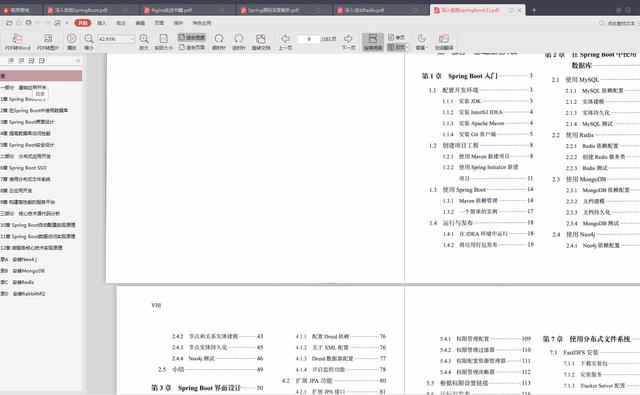Convert the document with PDF转Word

click(x=18, y=42)
